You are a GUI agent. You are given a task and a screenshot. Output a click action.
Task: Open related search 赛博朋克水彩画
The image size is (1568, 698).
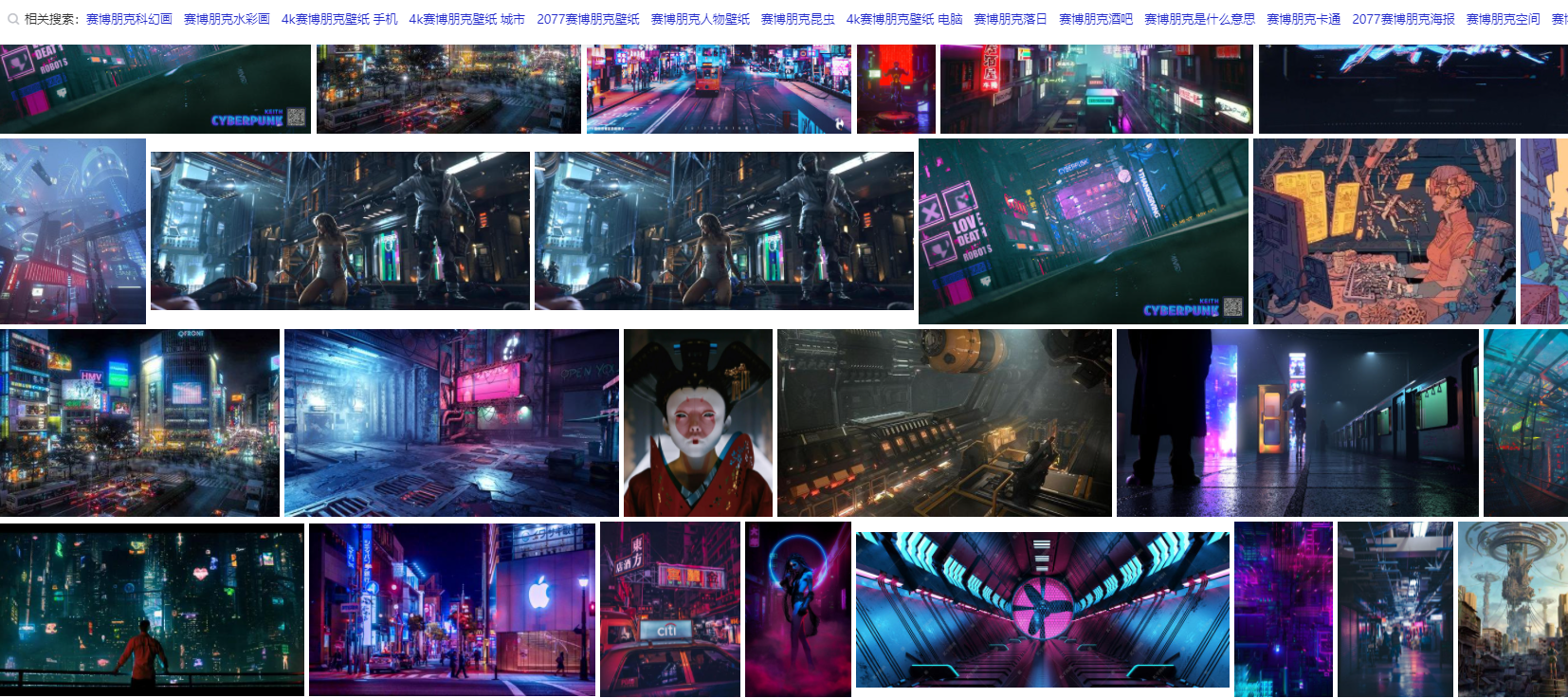click(227, 19)
